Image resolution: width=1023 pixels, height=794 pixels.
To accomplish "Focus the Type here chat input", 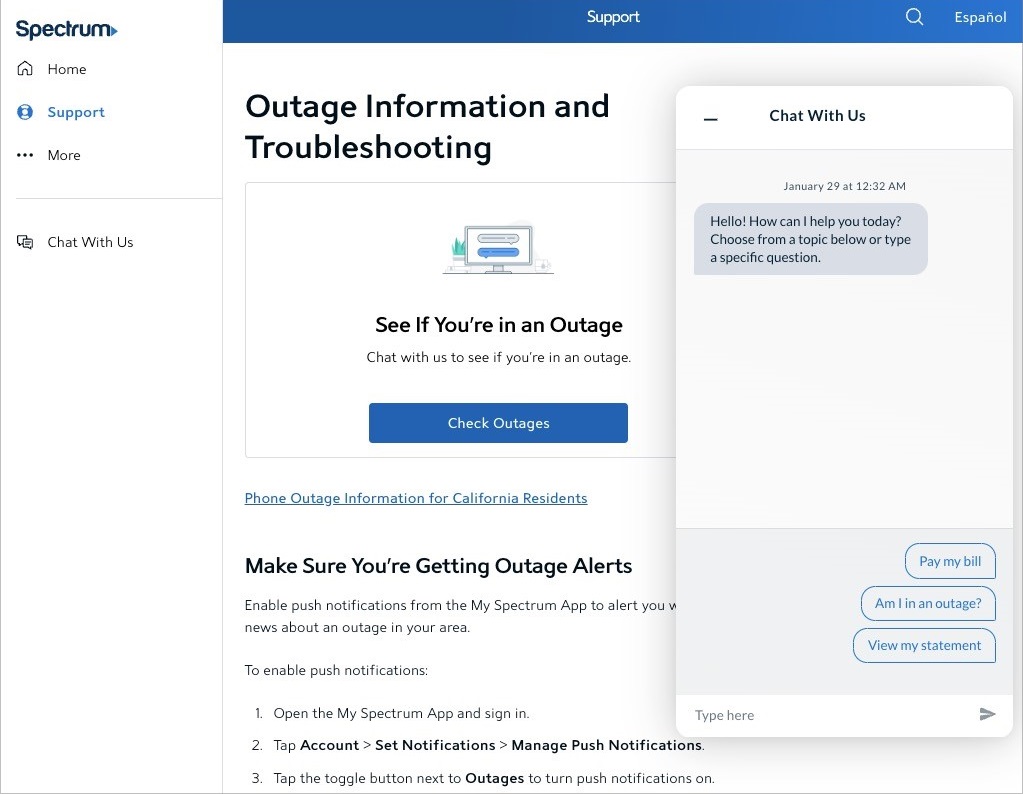I will 829,715.
